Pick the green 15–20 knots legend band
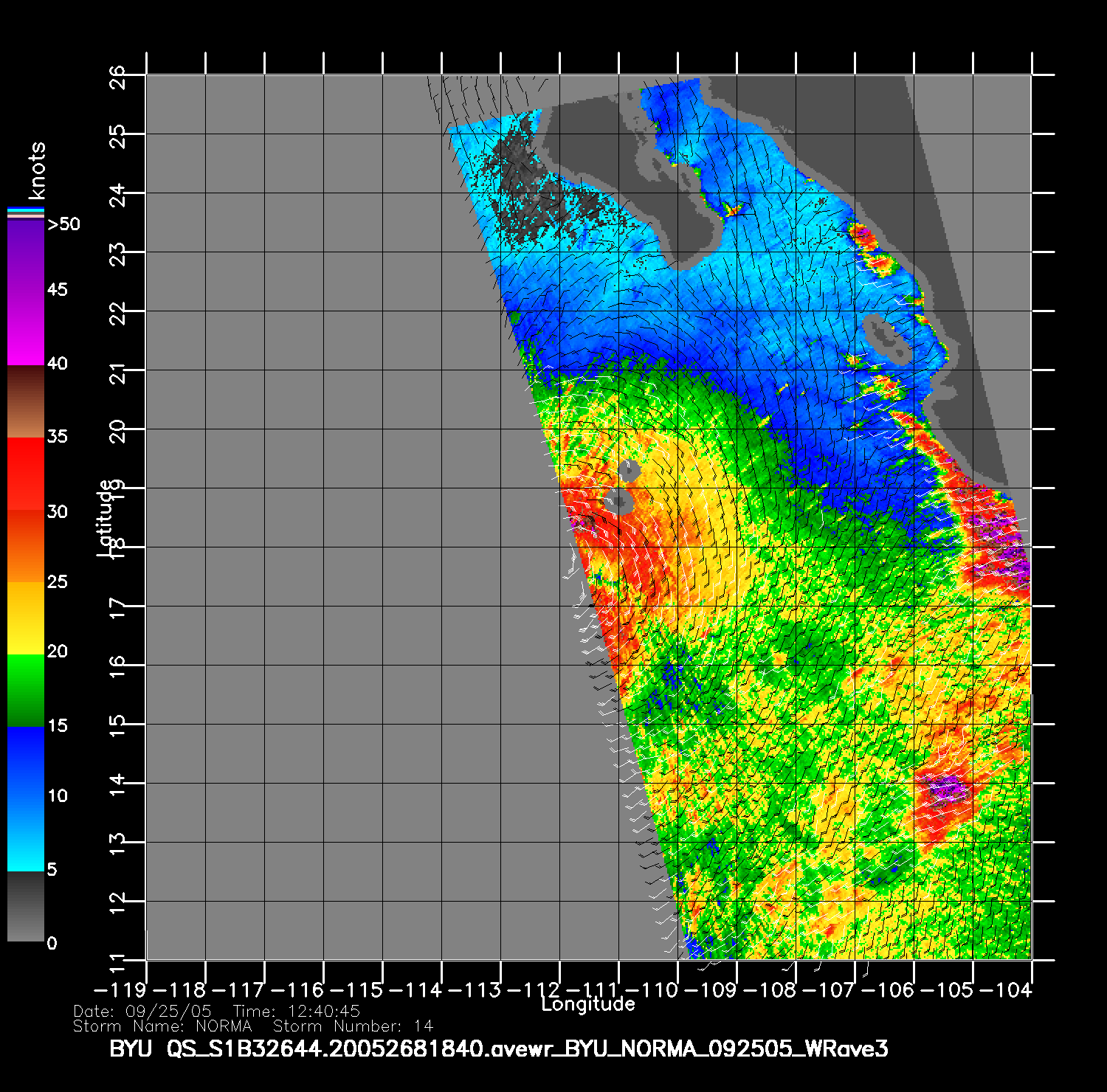The width and height of the screenshot is (1107, 1092). (x=26, y=690)
